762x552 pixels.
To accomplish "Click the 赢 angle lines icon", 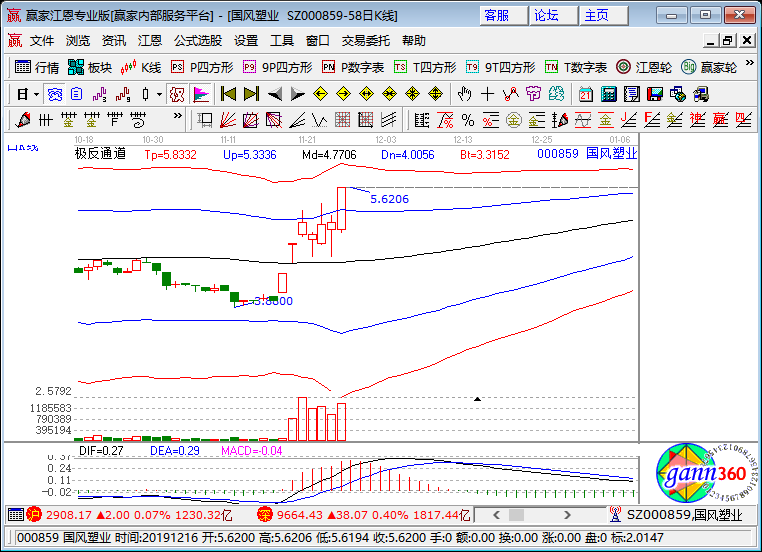I will coord(720,120).
